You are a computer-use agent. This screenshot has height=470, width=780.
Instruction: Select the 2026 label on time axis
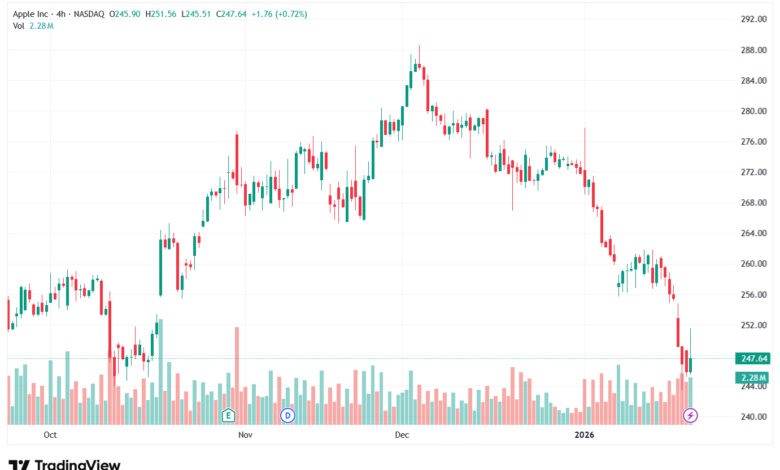click(x=585, y=435)
